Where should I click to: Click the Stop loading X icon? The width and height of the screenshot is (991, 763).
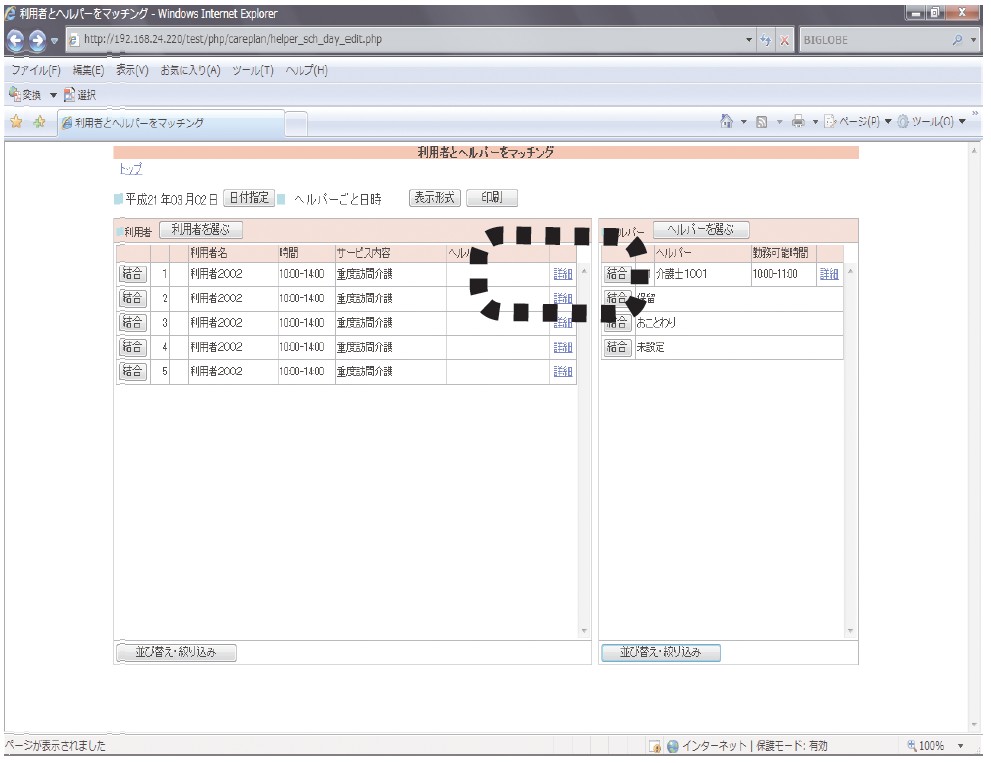point(787,39)
